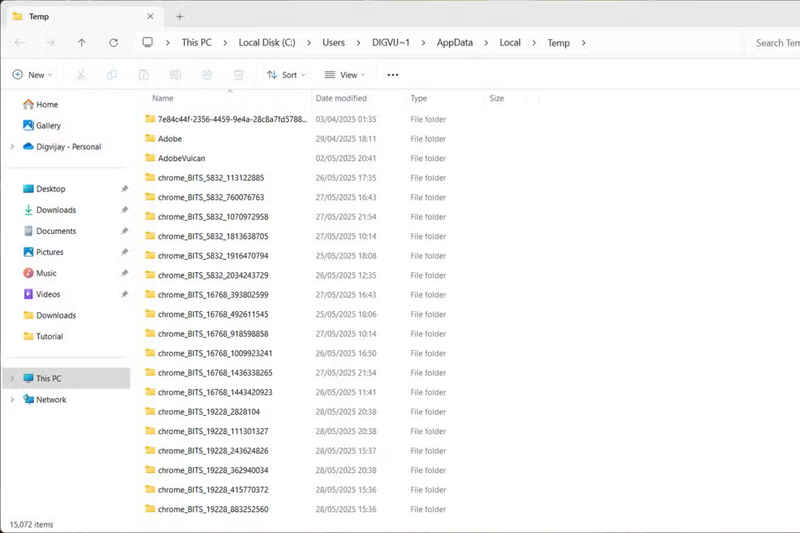Select the AdobeVulcan folder

tap(181, 158)
